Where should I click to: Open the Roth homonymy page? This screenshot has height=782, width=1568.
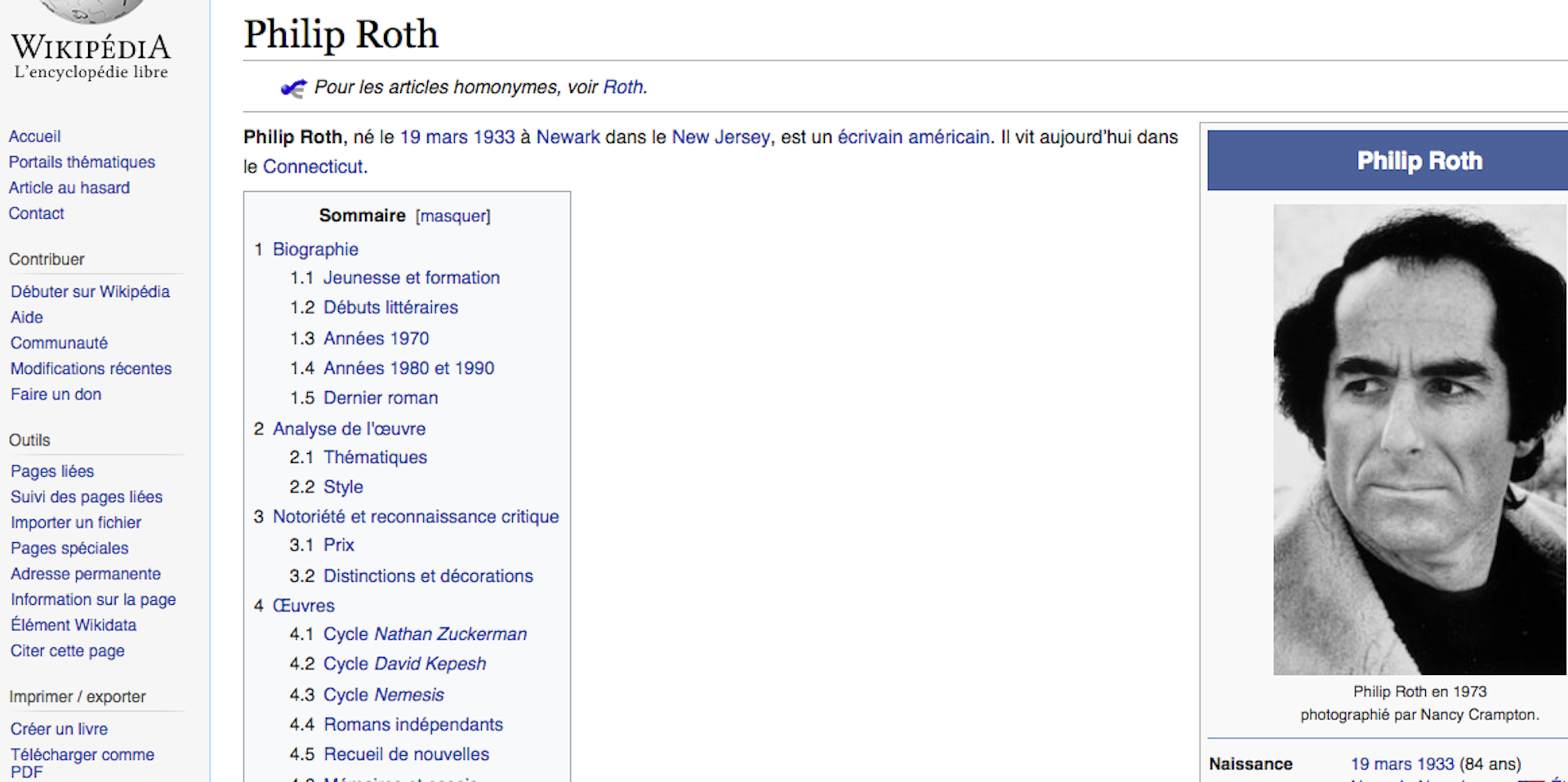(623, 87)
